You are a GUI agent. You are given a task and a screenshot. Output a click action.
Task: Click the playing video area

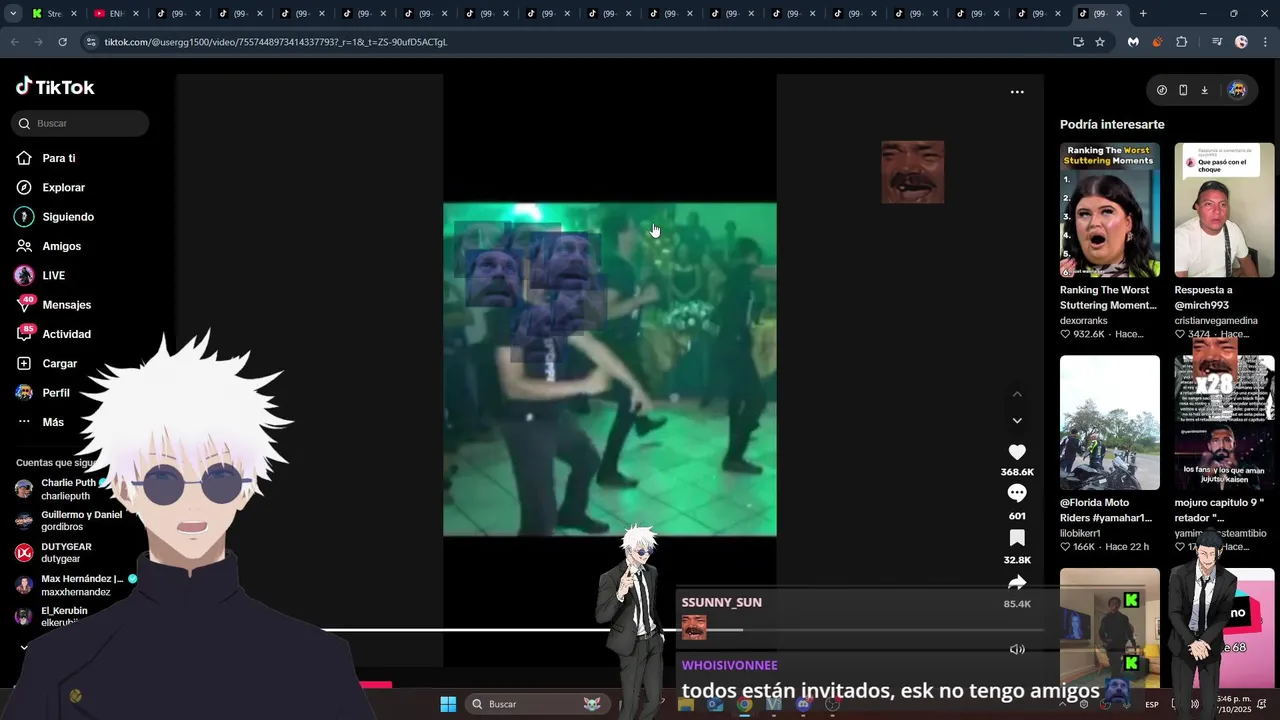pos(610,370)
